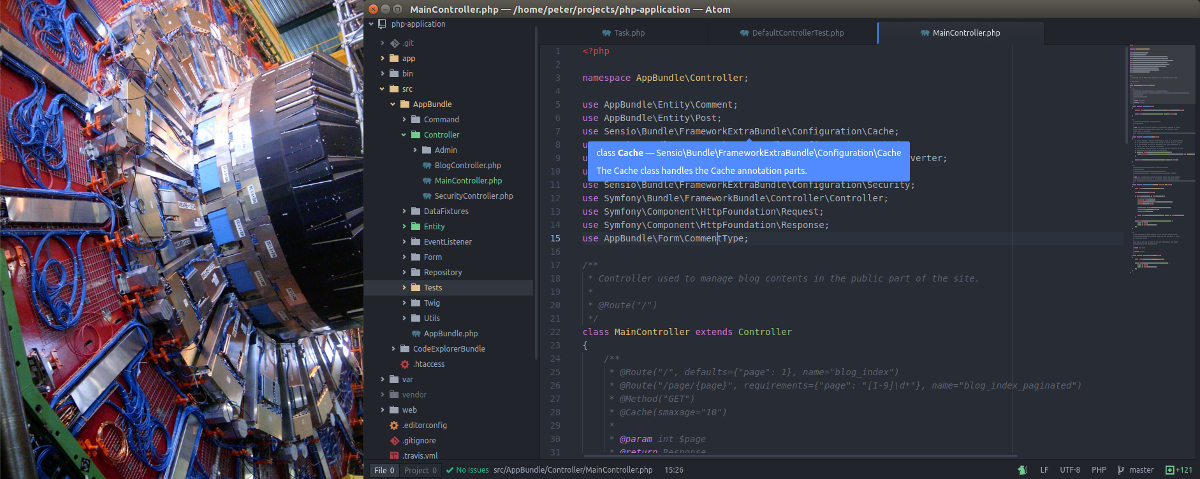Select the Project issues scope in status bar
Screen dimensions: 1200x479
tap(421, 469)
